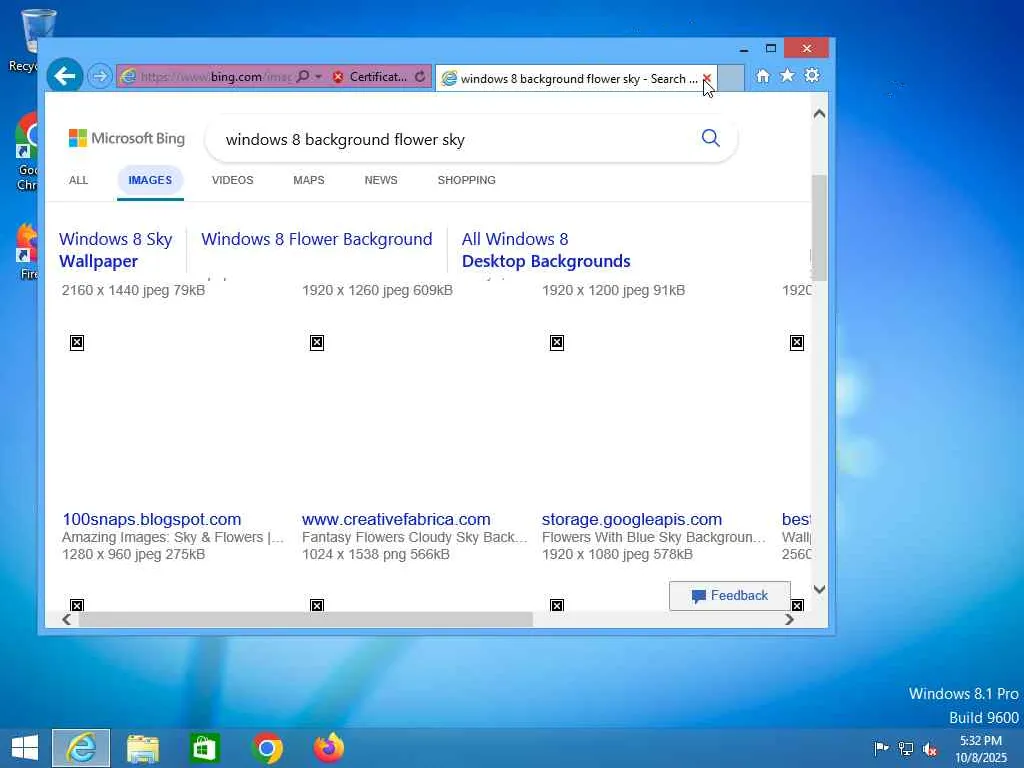This screenshot has height=768, width=1024.
Task: Click the horizontal scrollbar right arrow
Action: (790, 619)
